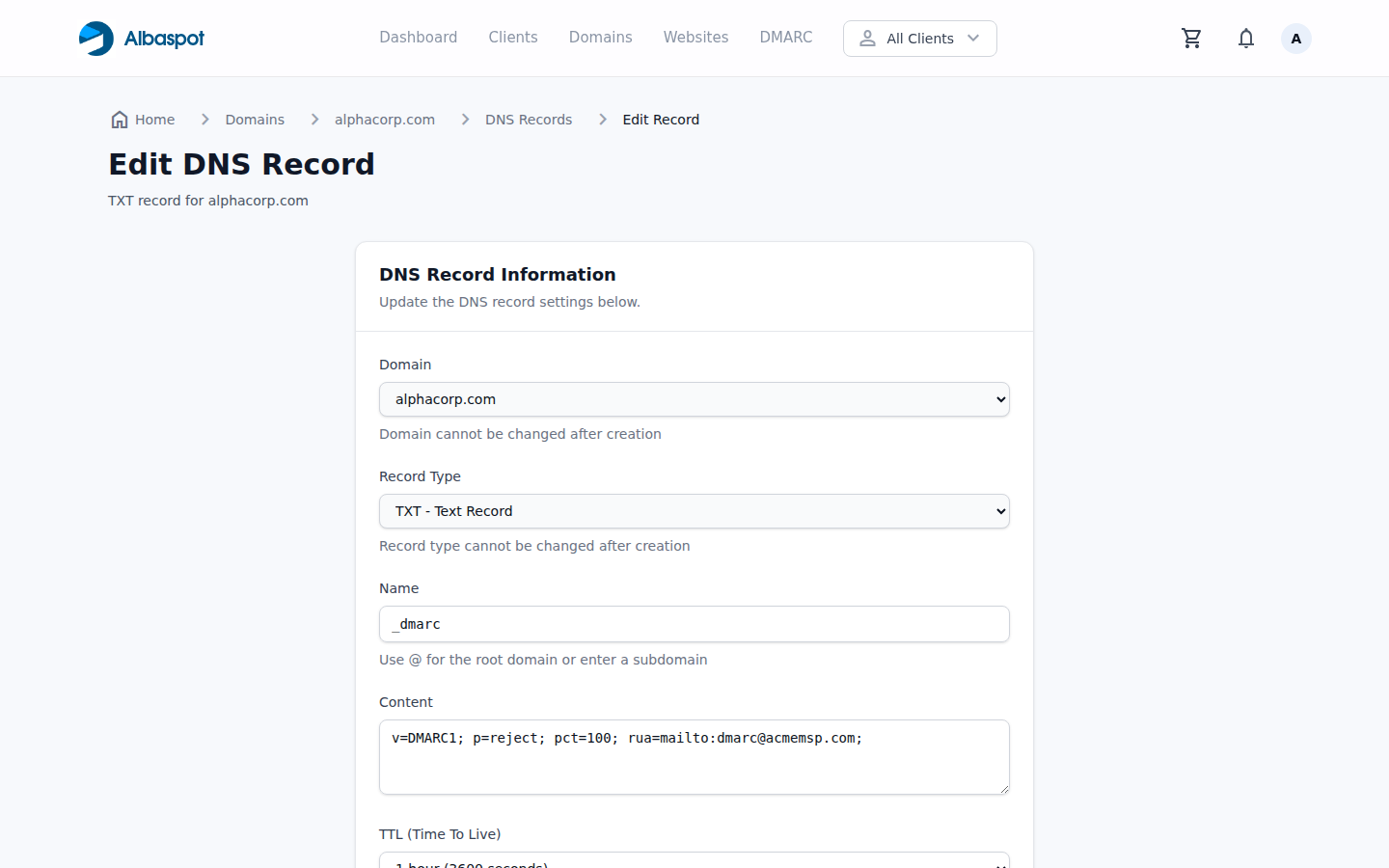Open the All Clients dropdown
Image resolution: width=1389 pixels, height=868 pixels.
[919, 38]
